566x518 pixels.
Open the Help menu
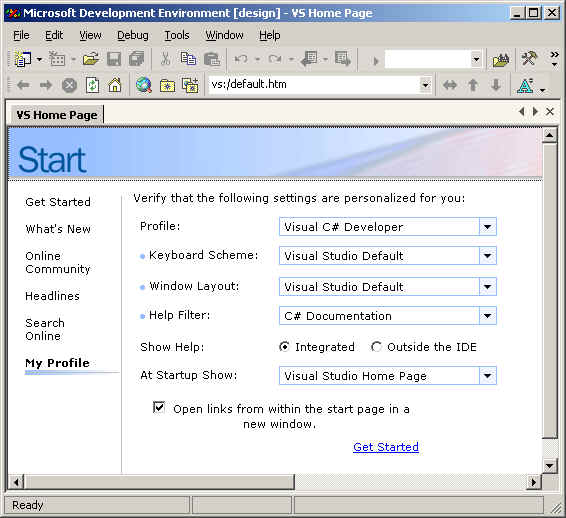coord(270,35)
